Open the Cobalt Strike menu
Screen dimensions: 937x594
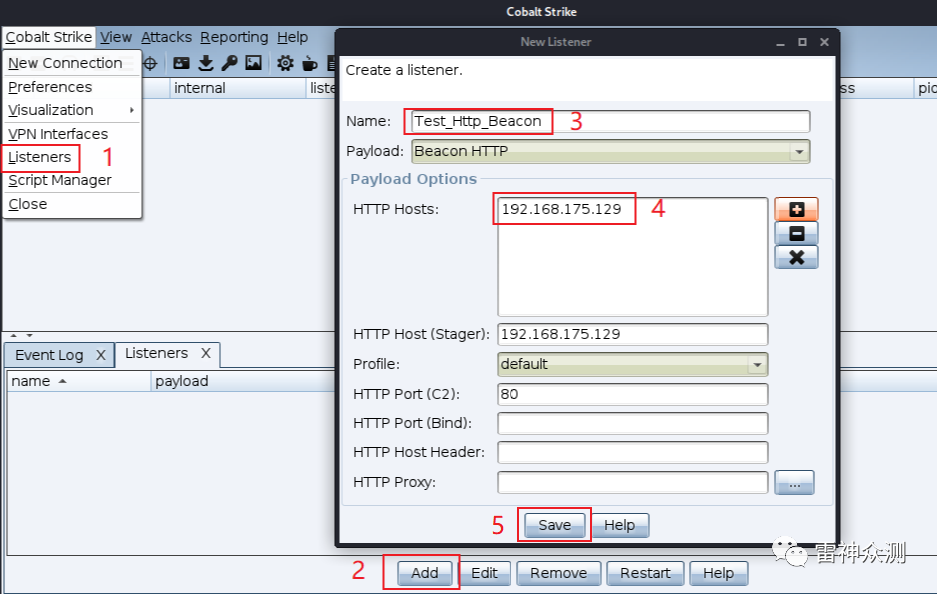pos(48,37)
